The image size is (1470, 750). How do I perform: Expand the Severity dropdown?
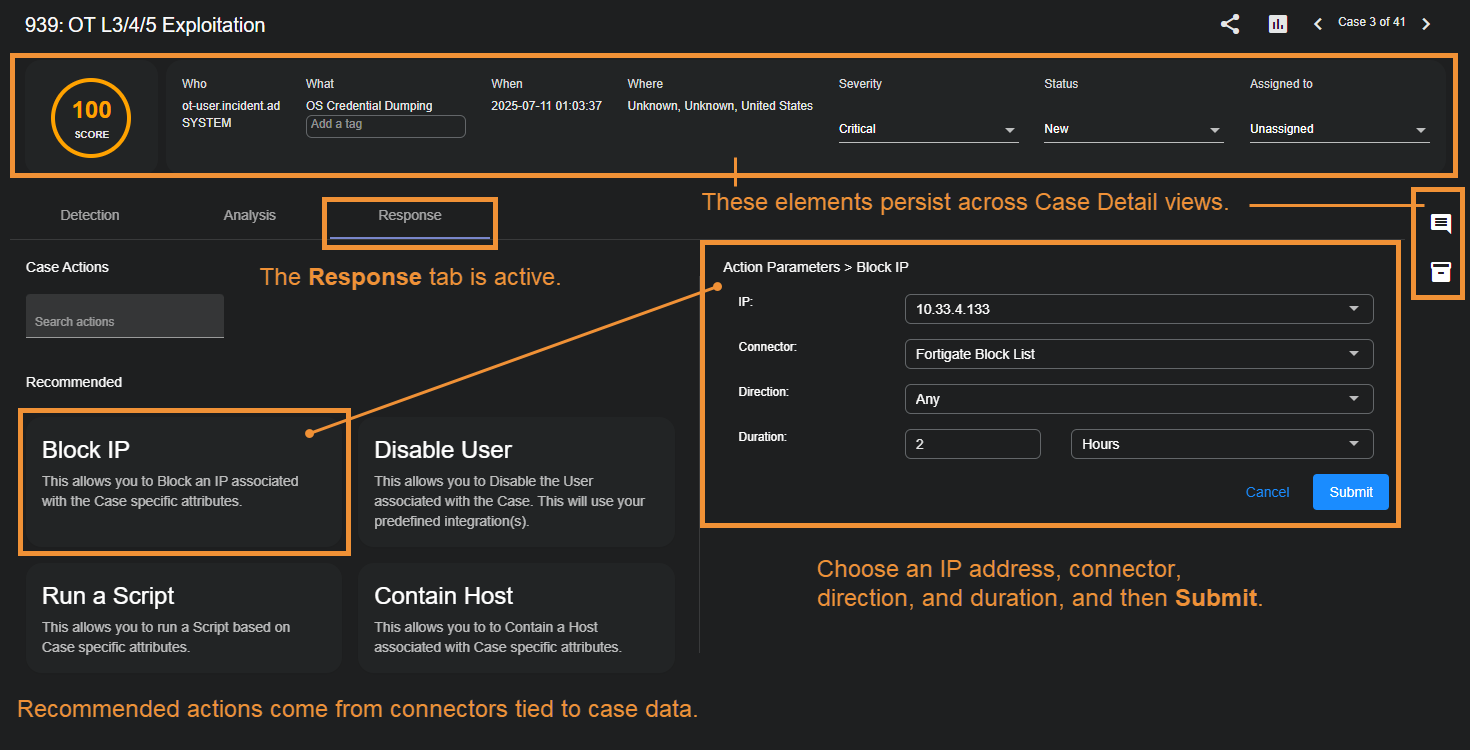coord(928,129)
